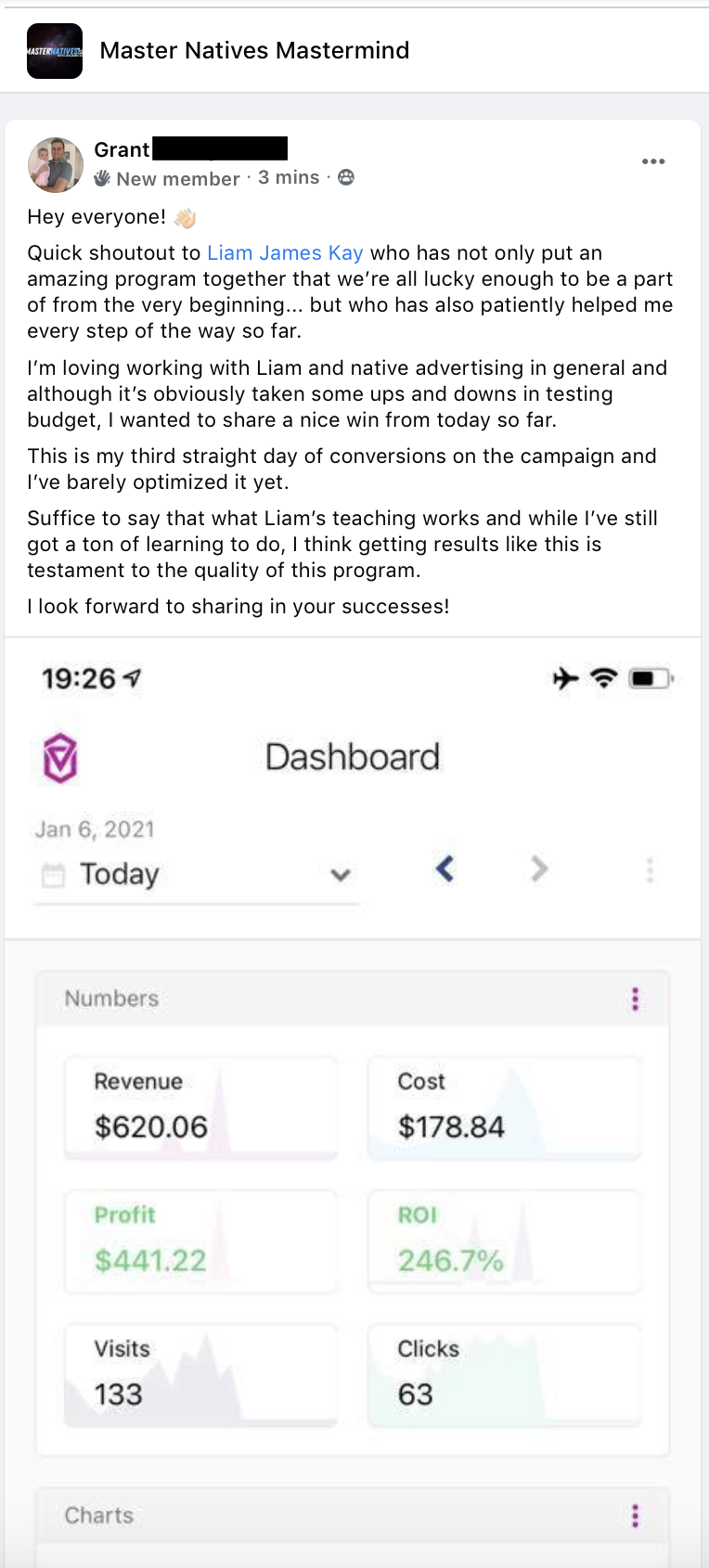The image size is (709, 1568).
Task: Open the Numbers panel options menu
Action: (636, 999)
